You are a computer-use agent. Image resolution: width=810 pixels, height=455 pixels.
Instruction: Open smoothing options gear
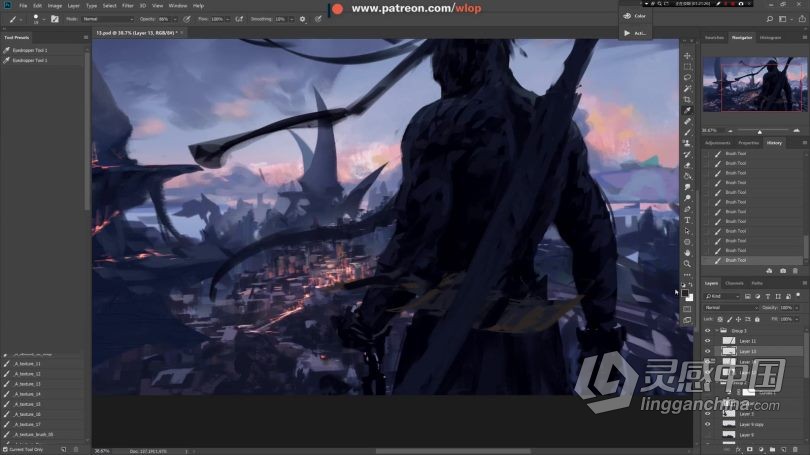tap(303, 19)
